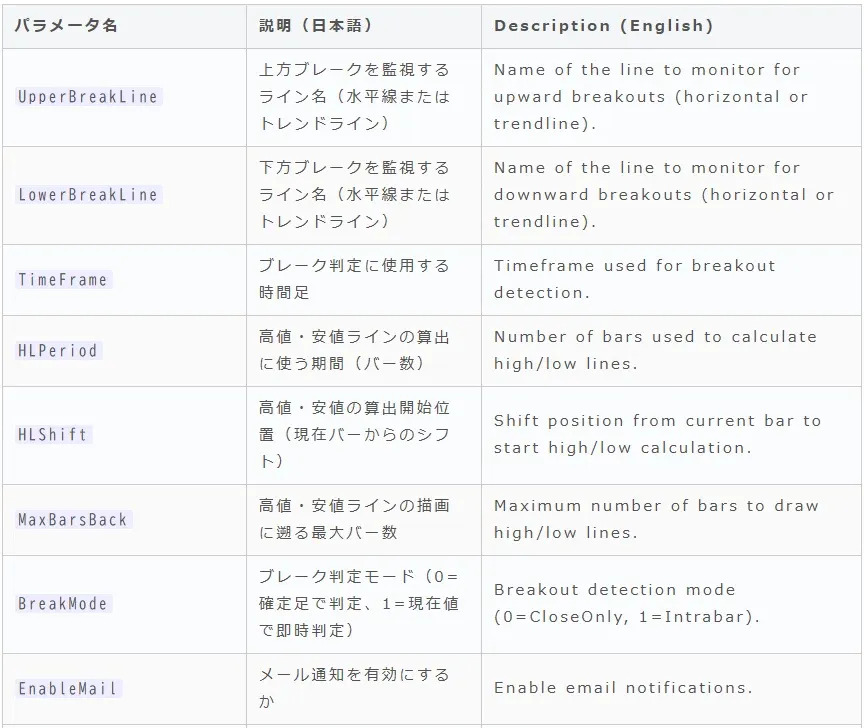
Task: Select the LowerBreakLine parameter name
Action: (88, 195)
